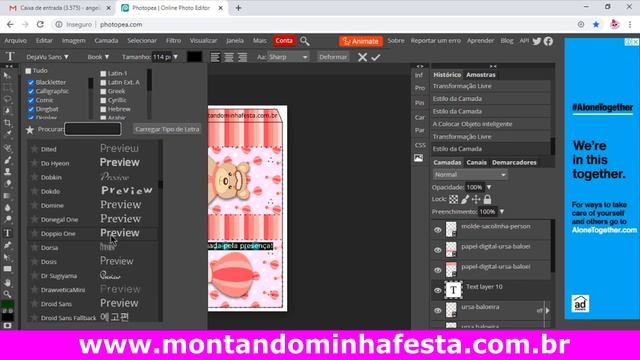Switch to the Demarcadores tab
This screenshot has height=360, width=640.
(x=514, y=162)
